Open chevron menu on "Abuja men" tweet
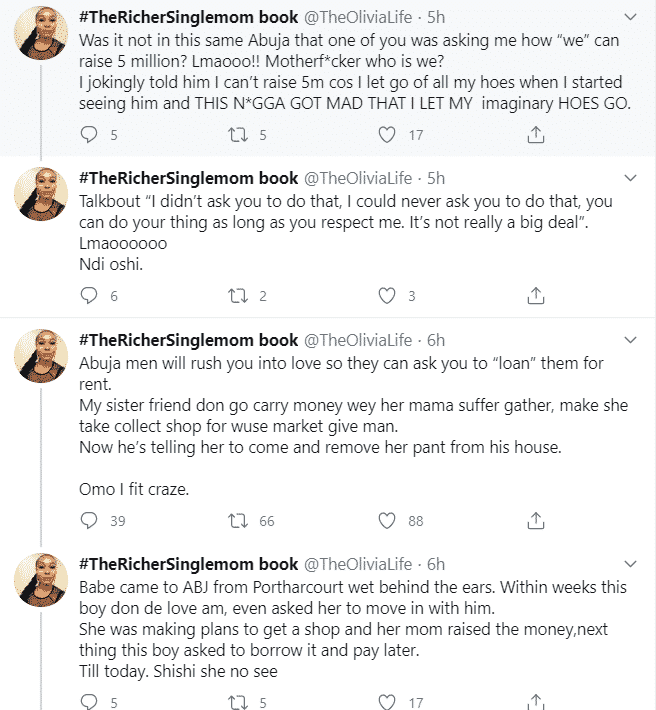Viewport: 656px width, 710px height. 631,339
